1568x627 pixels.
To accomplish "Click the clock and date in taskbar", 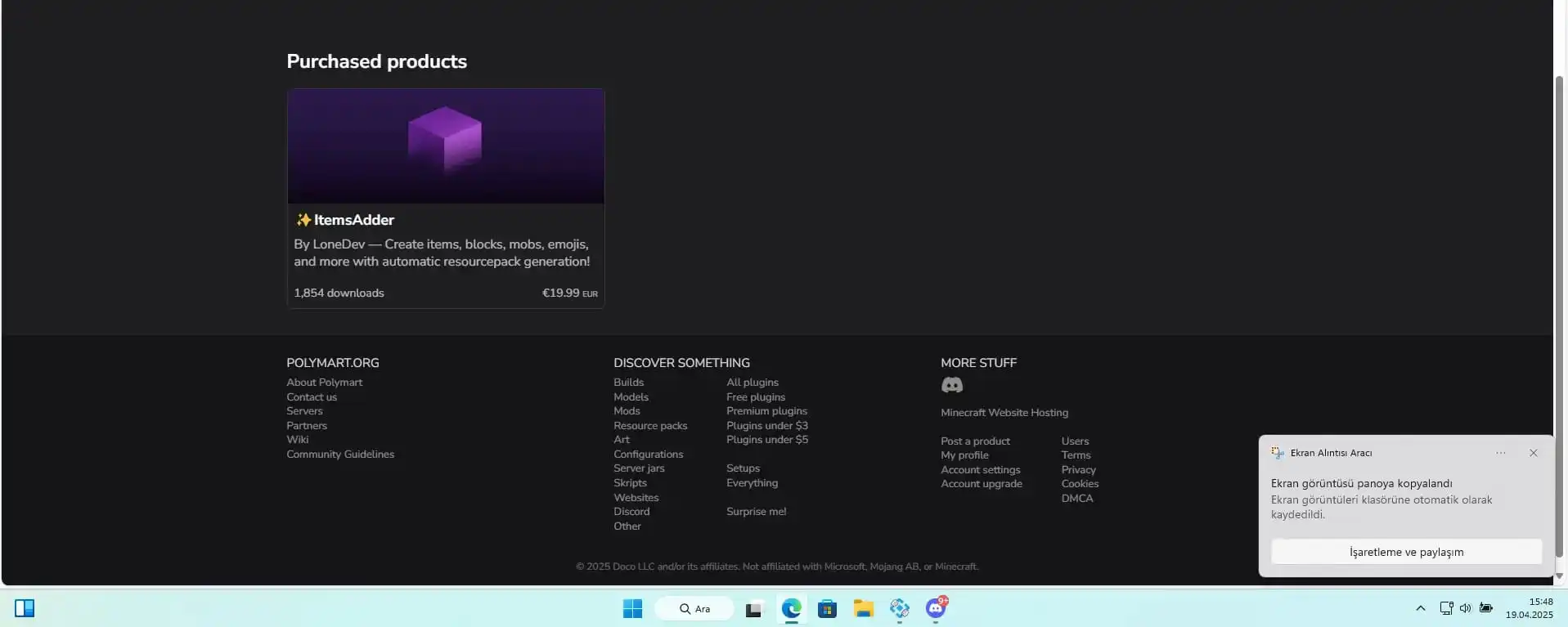I will [1529, 608].
